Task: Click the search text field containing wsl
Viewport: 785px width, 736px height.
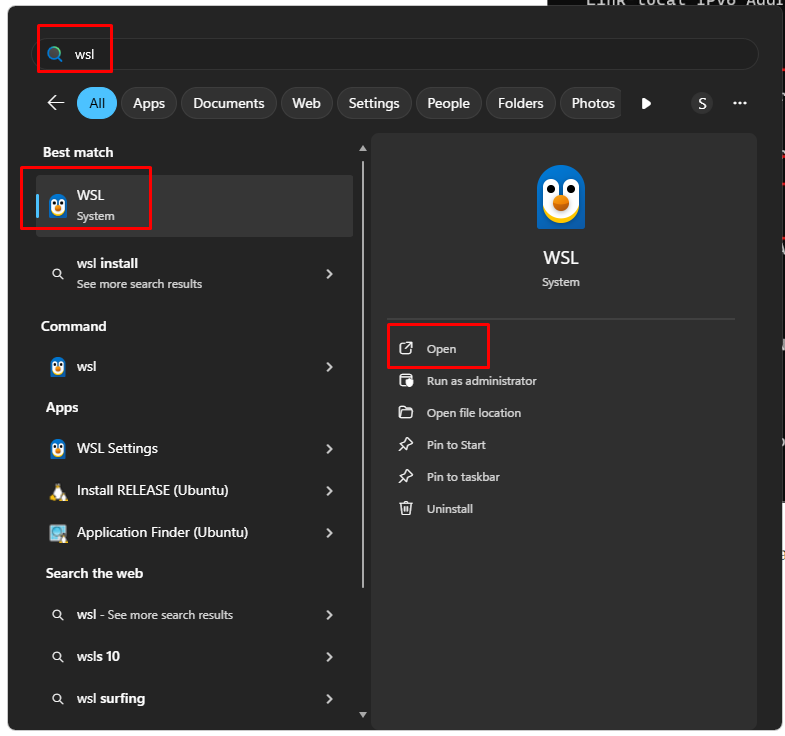Action: tap(395, 54)
